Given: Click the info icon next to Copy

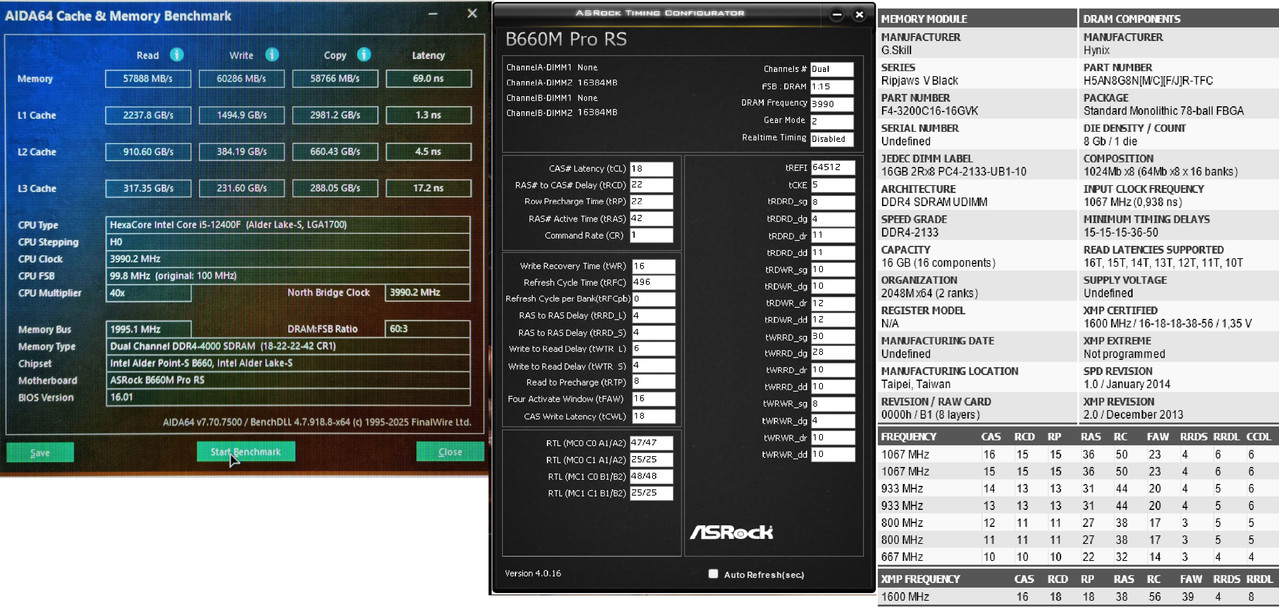Looking at the screenshot, I should [x=364, y=55].
